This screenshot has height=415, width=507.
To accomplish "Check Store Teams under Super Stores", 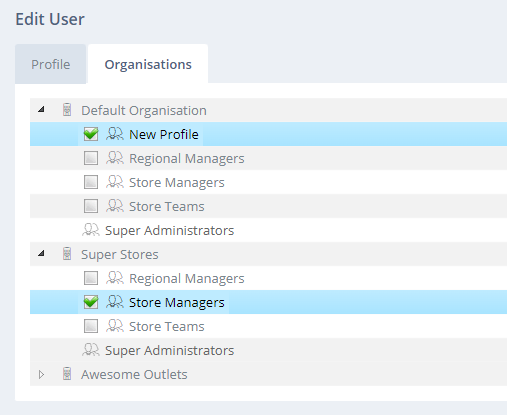I will coord(91,326).
